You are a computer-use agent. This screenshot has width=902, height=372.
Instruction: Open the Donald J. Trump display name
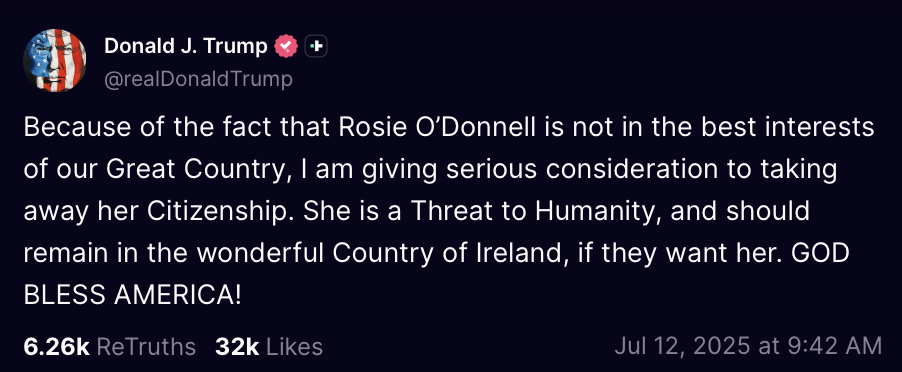(x=186, y=46)
